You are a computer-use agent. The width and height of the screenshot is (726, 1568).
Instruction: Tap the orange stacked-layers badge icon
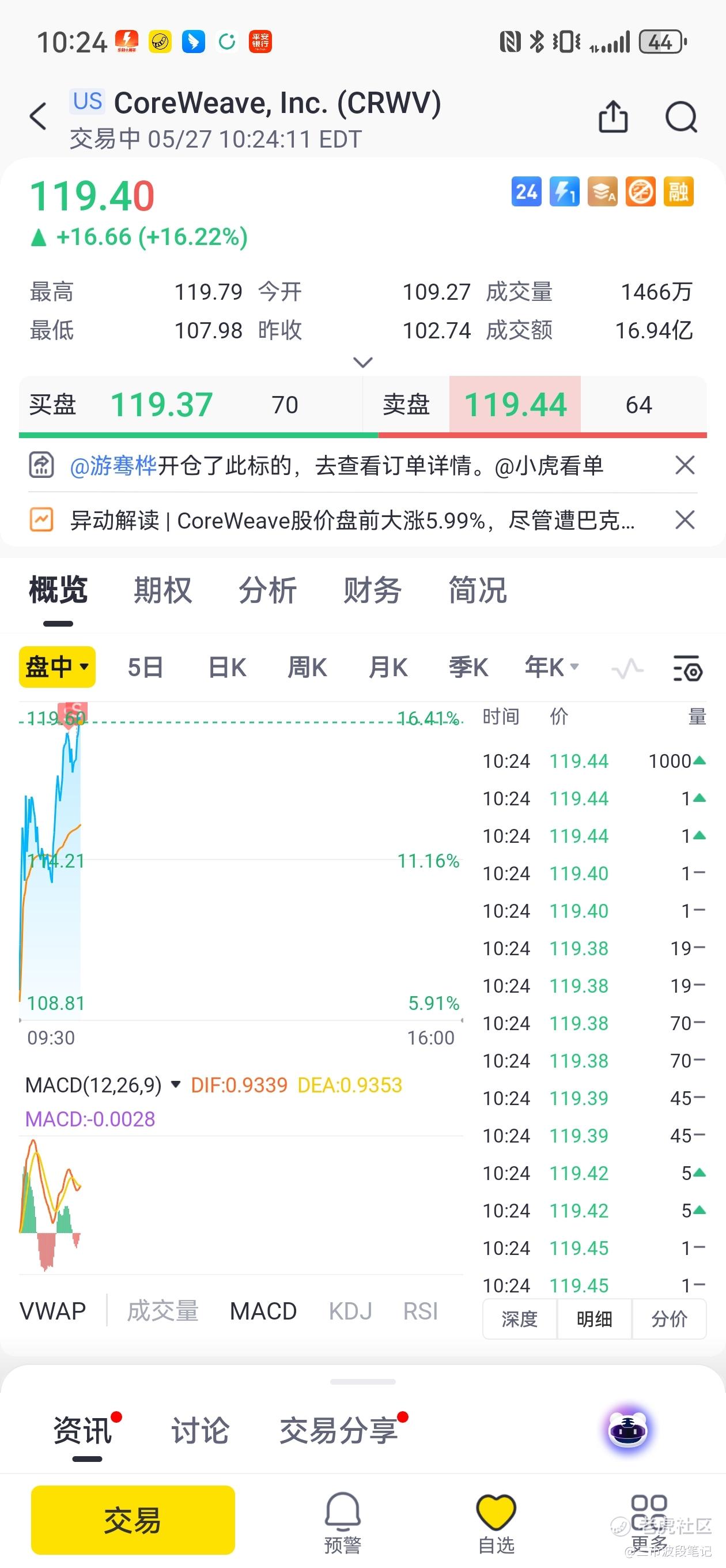pyautogui.click(x=603, y=193)
